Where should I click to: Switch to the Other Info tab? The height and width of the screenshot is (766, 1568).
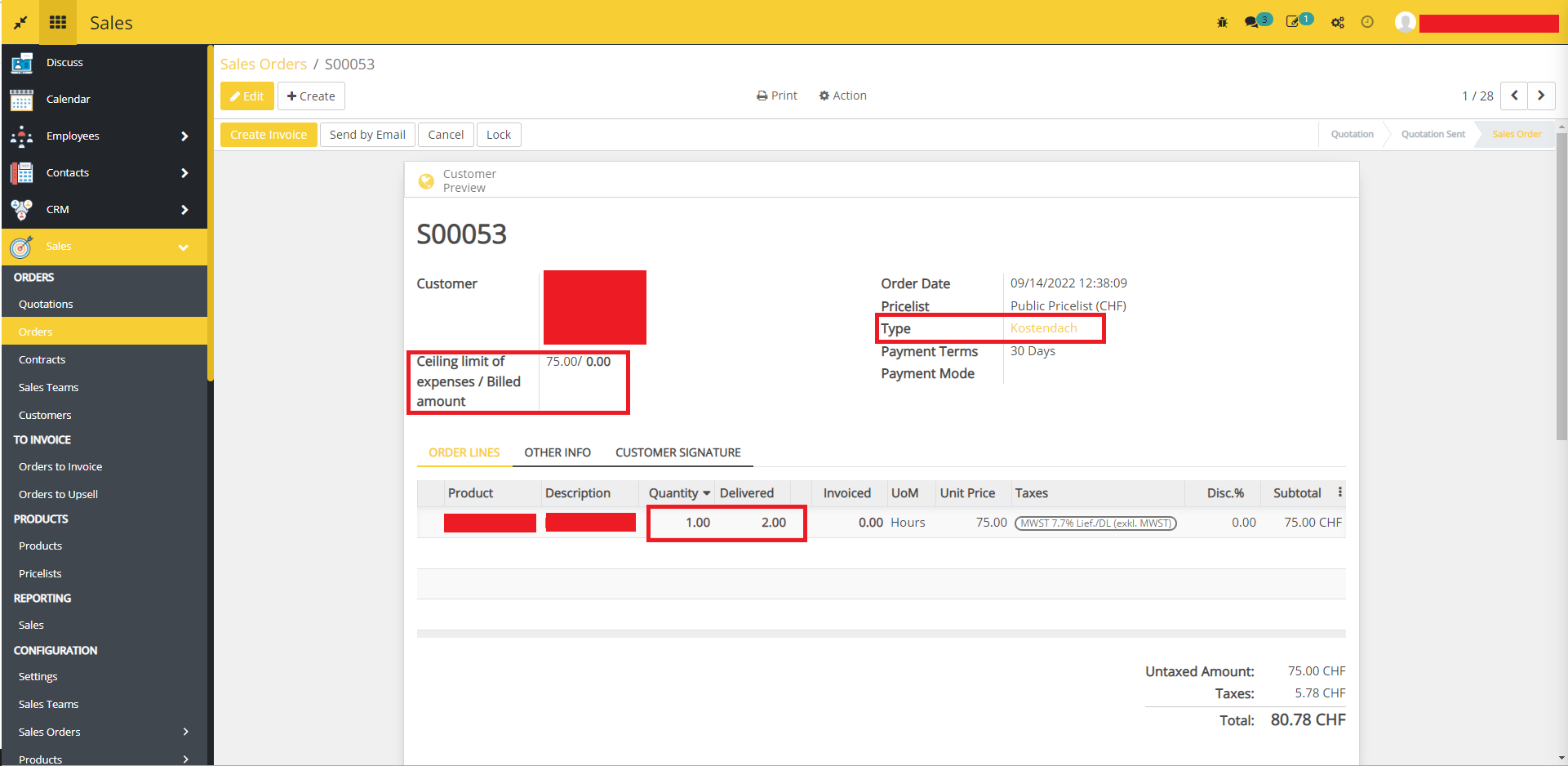pos(557,452)
